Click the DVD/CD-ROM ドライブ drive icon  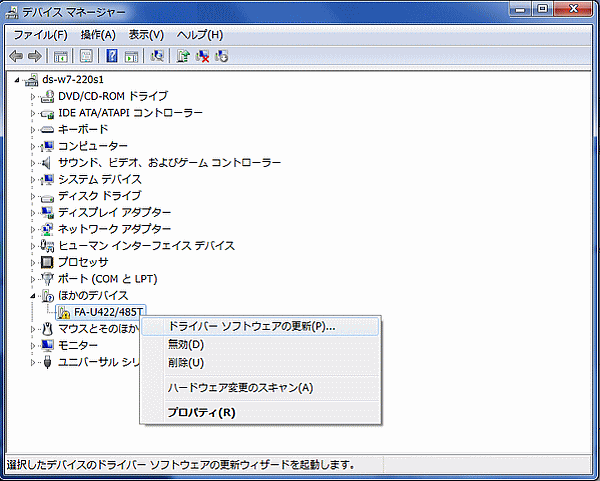(47, 96)
